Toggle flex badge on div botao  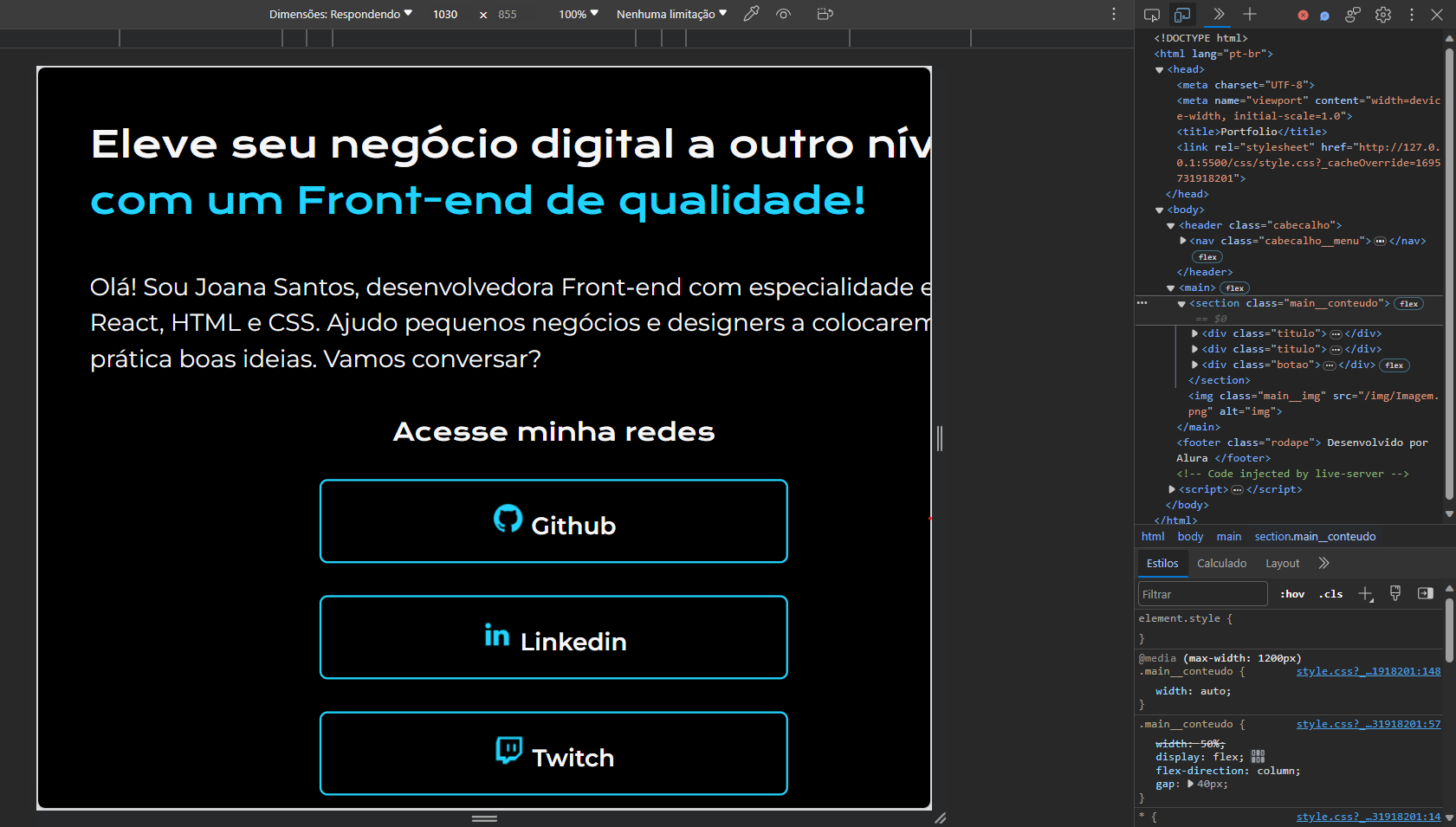1395,365
